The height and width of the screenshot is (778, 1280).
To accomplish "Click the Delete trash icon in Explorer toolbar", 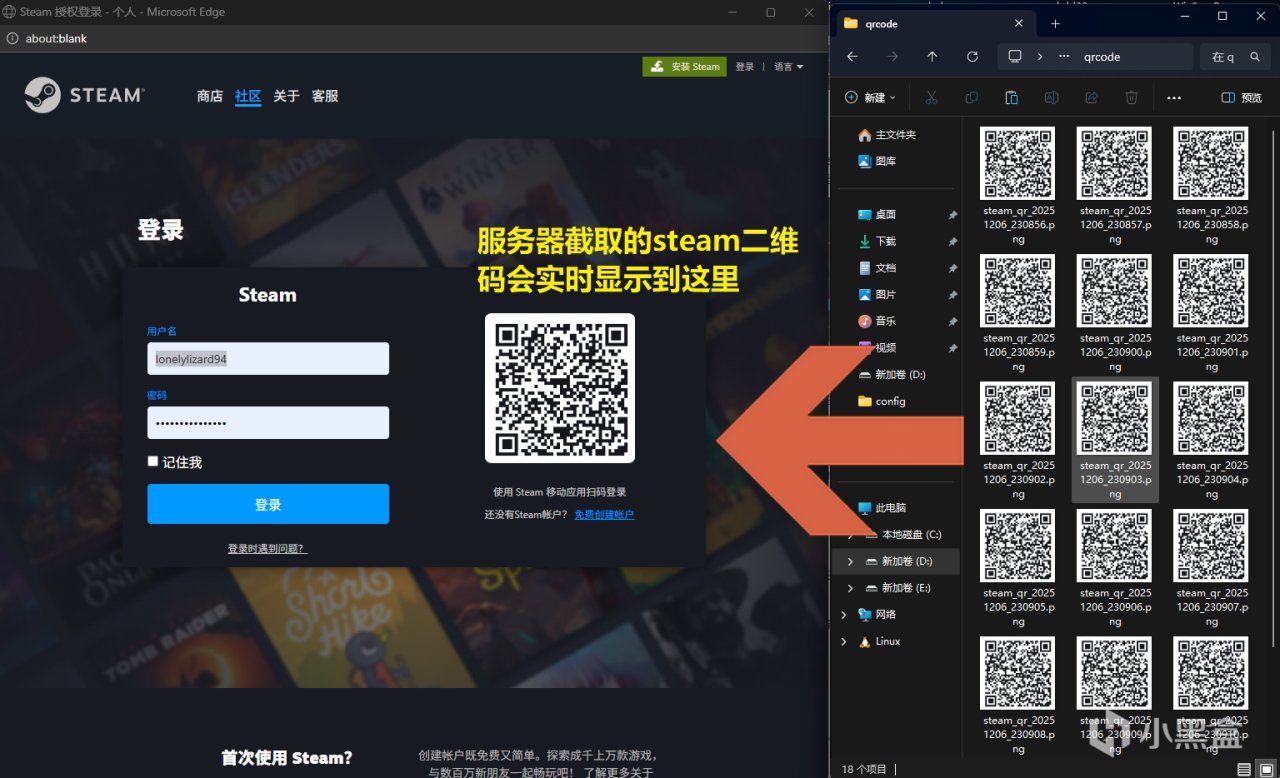I will point(1131,97).
